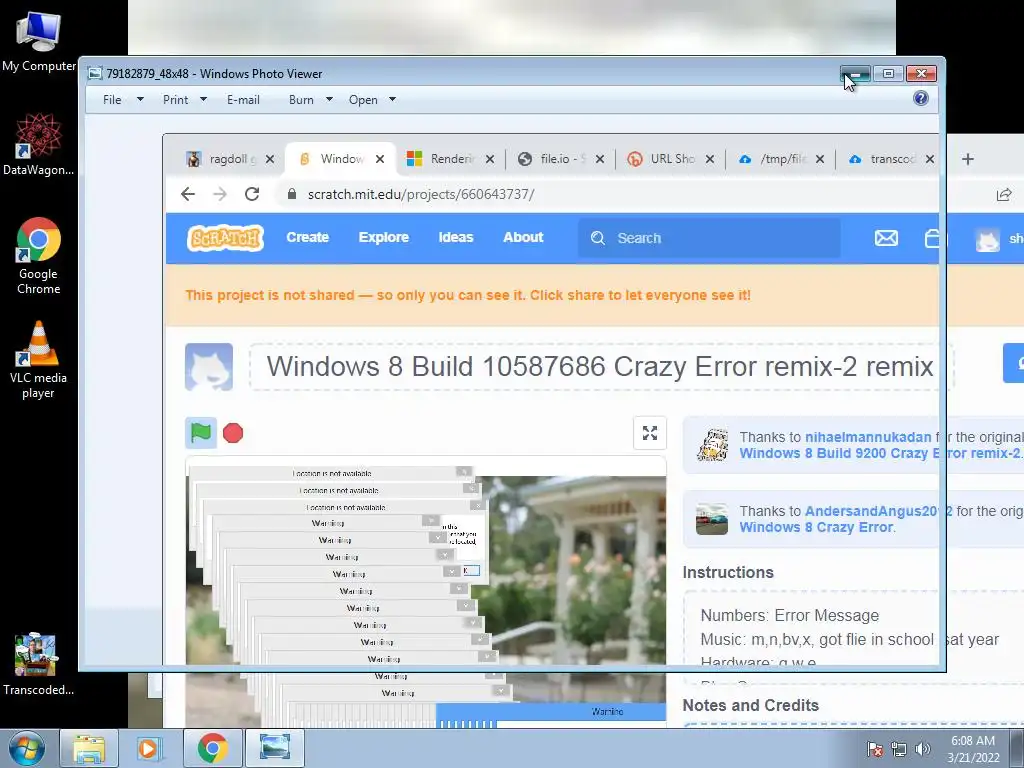Open Windows Explorer from the taskbar
This screenshot has width=1024, height=768.
click(89, 748)
